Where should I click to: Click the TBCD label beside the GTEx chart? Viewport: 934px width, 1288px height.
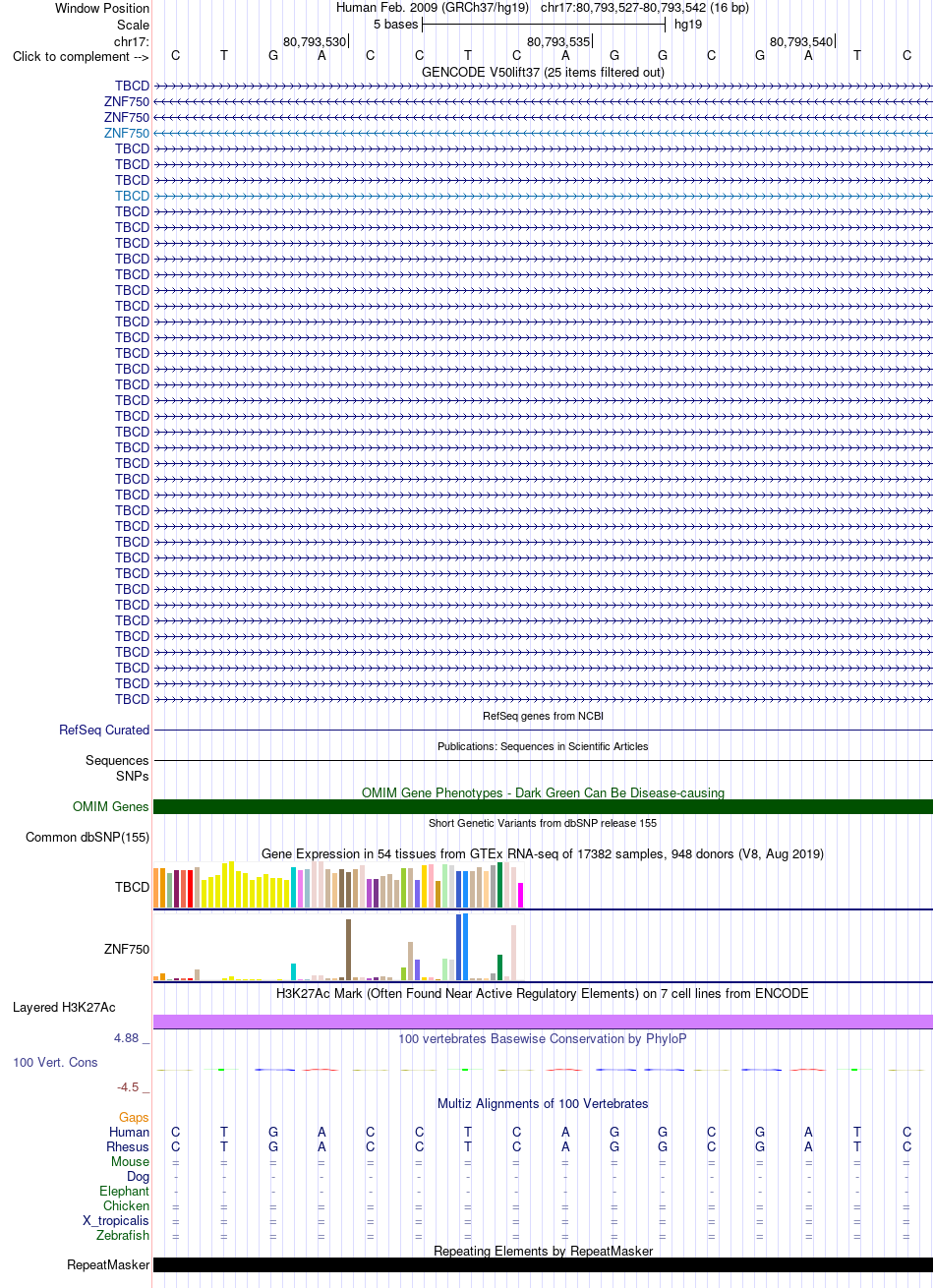[132, 887]
